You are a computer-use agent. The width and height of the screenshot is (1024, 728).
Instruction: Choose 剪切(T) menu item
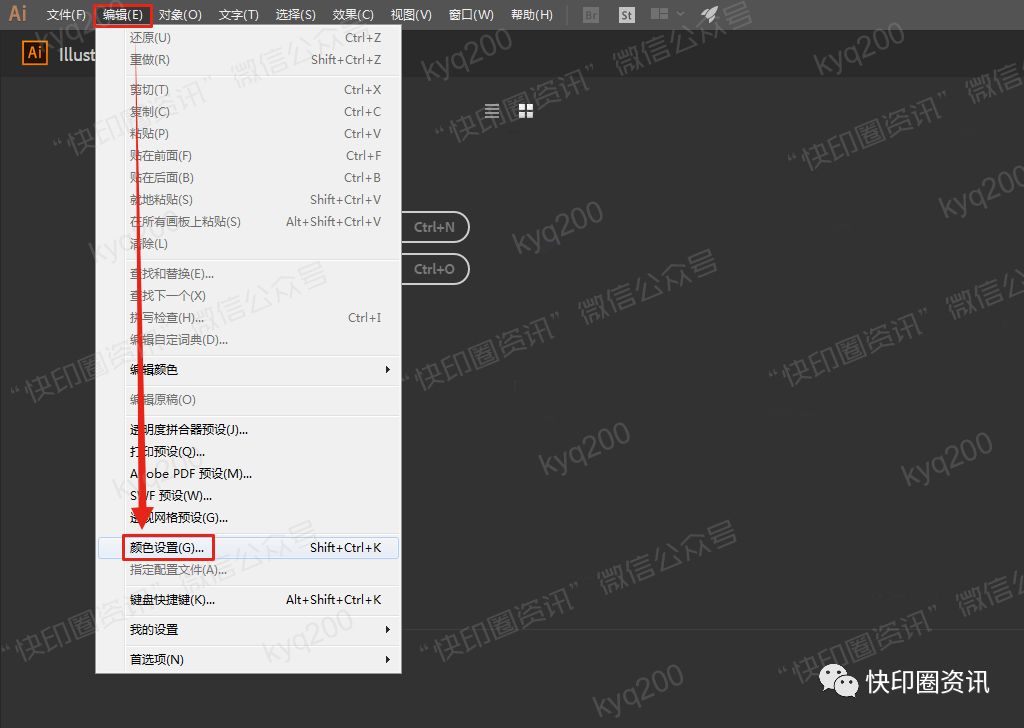click(x=248, y=89)
